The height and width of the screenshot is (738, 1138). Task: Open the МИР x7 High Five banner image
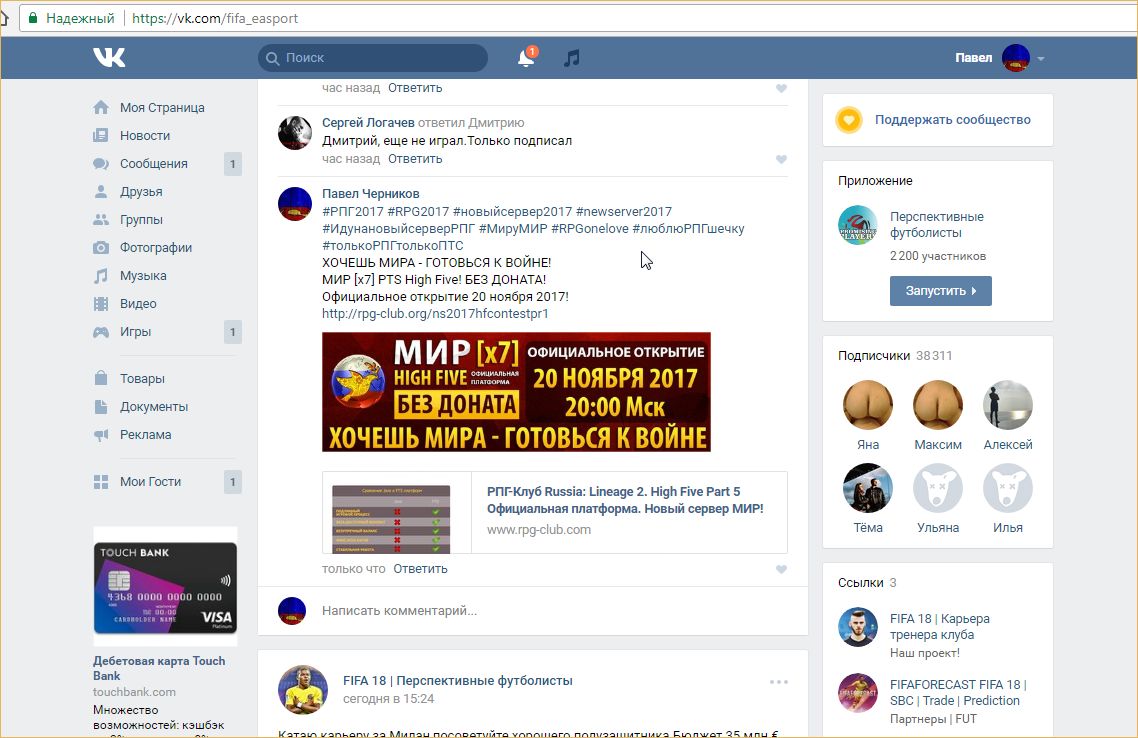[x=516, y=392]
